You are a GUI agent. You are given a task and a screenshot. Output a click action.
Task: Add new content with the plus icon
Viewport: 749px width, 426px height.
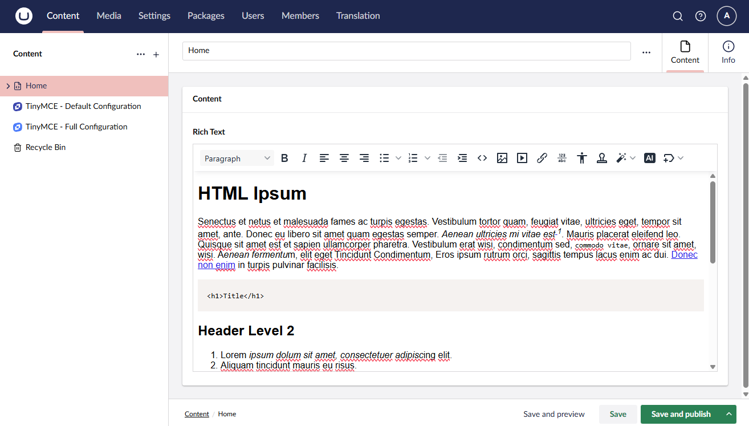coord(156,54)
